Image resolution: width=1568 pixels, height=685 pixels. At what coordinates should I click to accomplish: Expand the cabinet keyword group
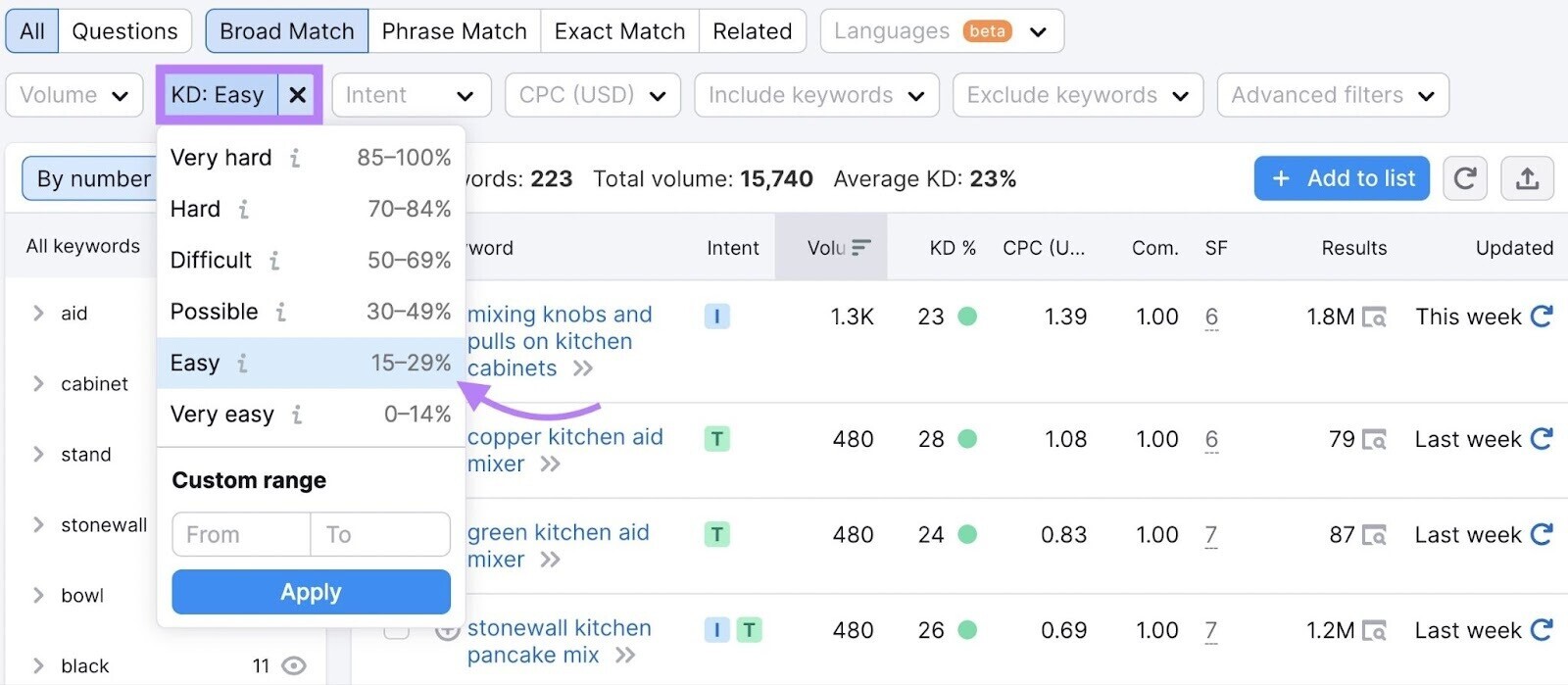tap(38, 383)
